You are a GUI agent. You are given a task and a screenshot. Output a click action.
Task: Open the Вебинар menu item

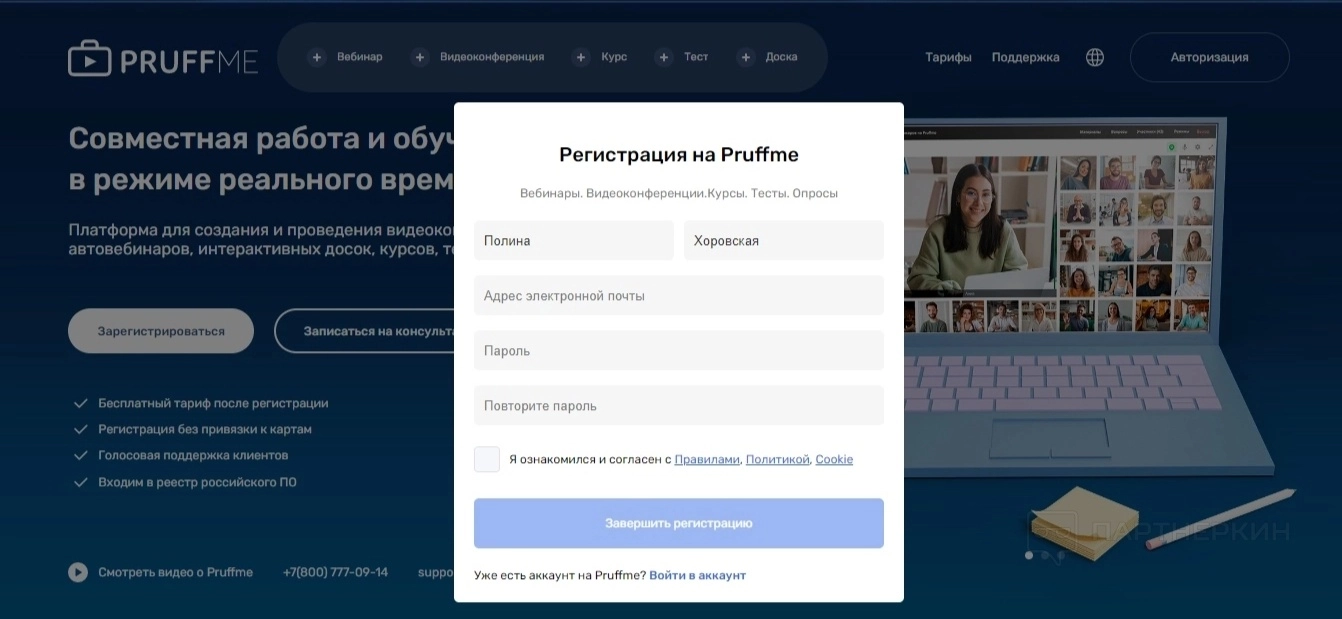tap(360, 57)
